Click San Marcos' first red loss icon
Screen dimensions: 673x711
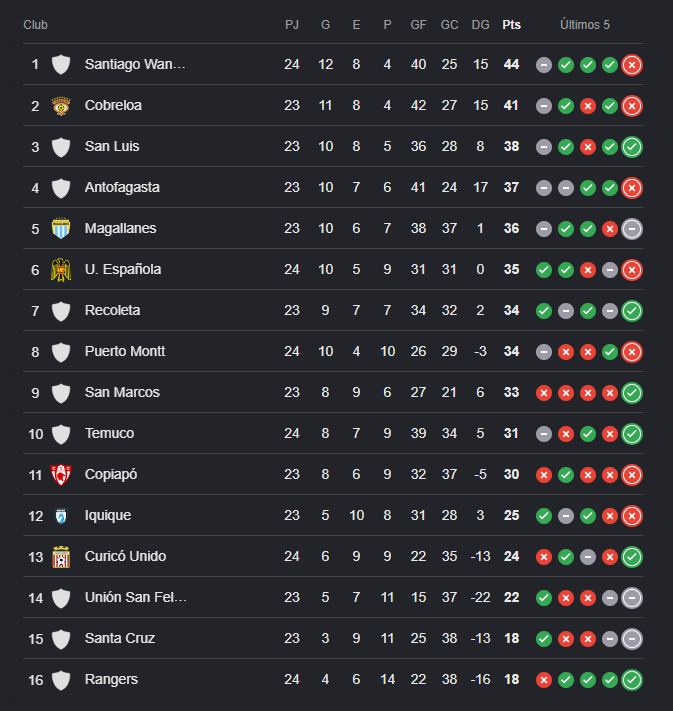pyautogui.click(x=544, y=393)
